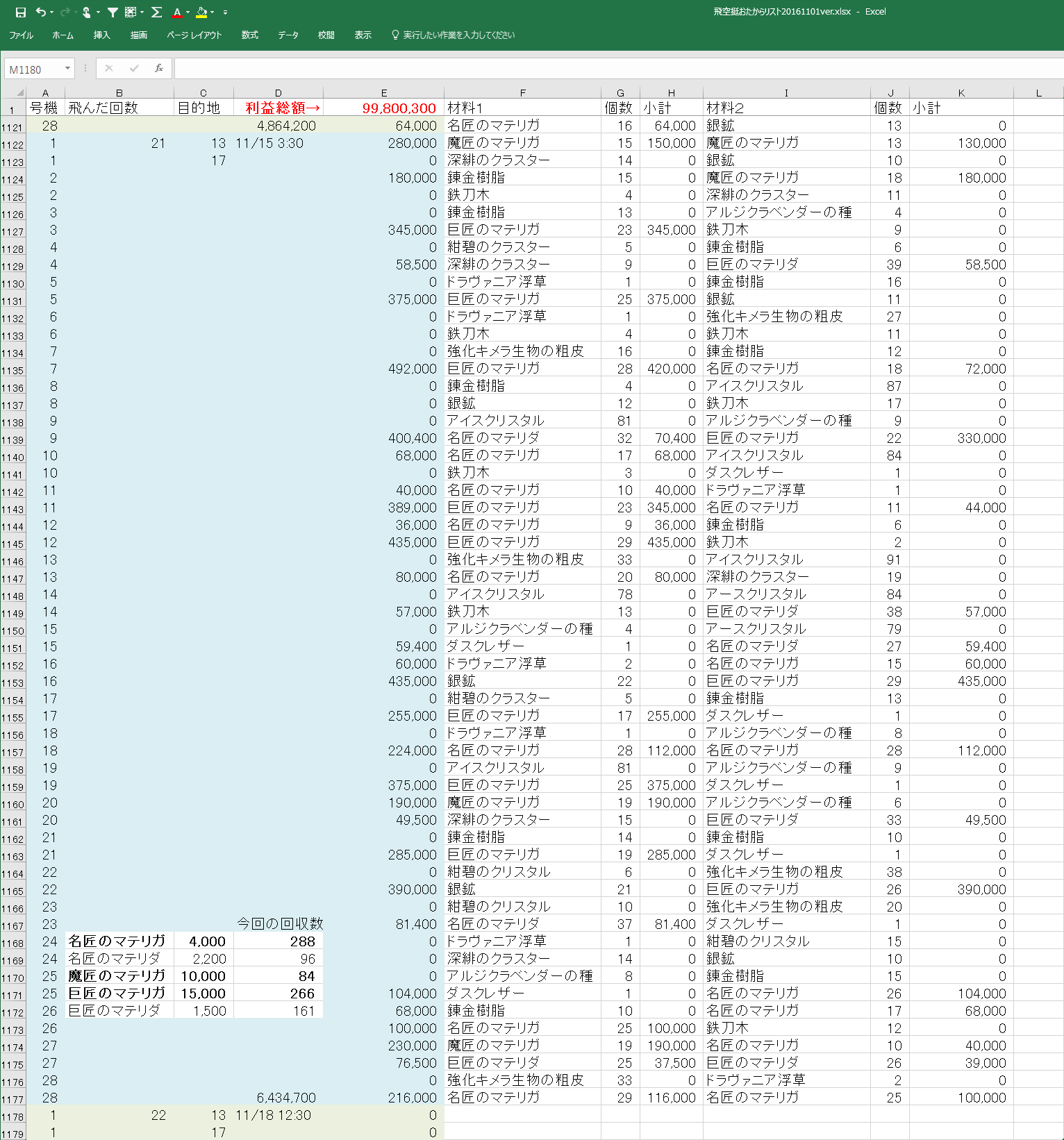The height and width of the screenshot is (1140, 1064).
Task: Open the ファイル menu tab
Action: click(x=21, y=35)
